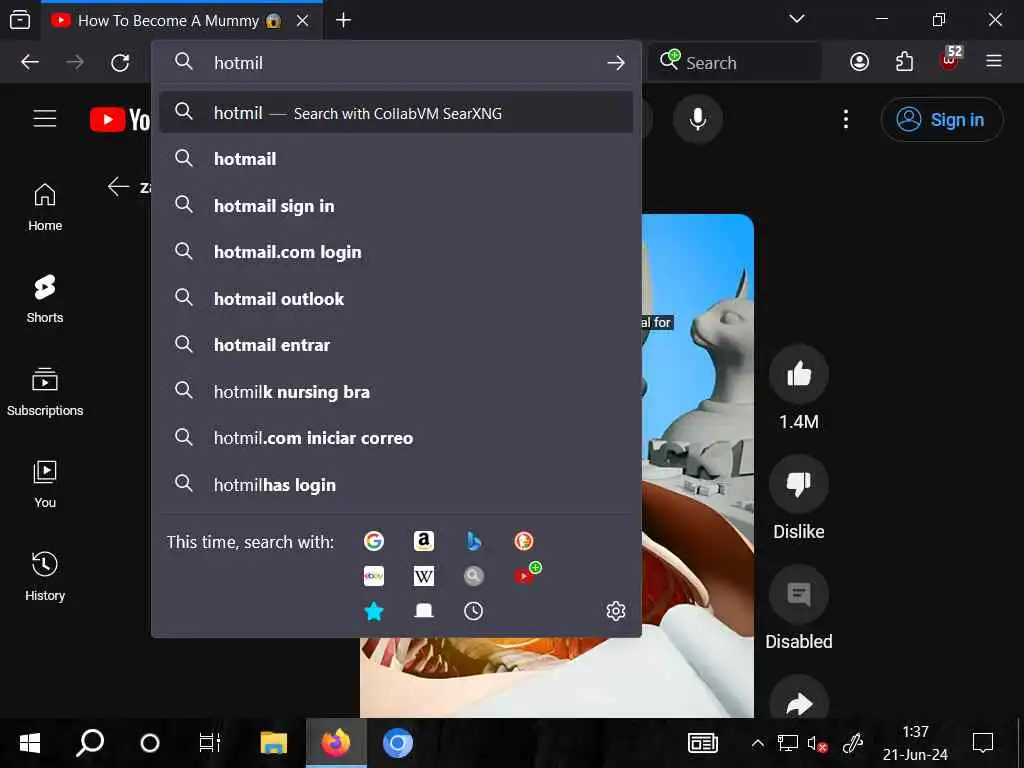Pick 'hotmil.com iniciar correo' suggestion
Image resolution: width=1024 pixels, height=768 pixels.
coord(396,438)
